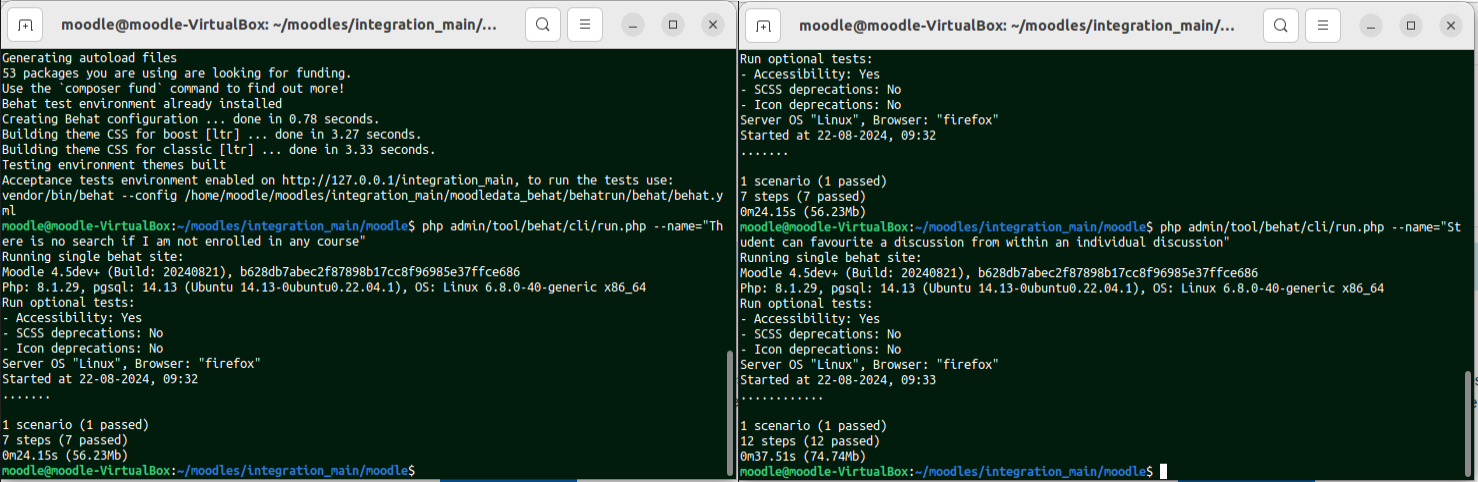
Task: Click lower "- Accessibility: Yes" in right window
Action: [810, 319]
